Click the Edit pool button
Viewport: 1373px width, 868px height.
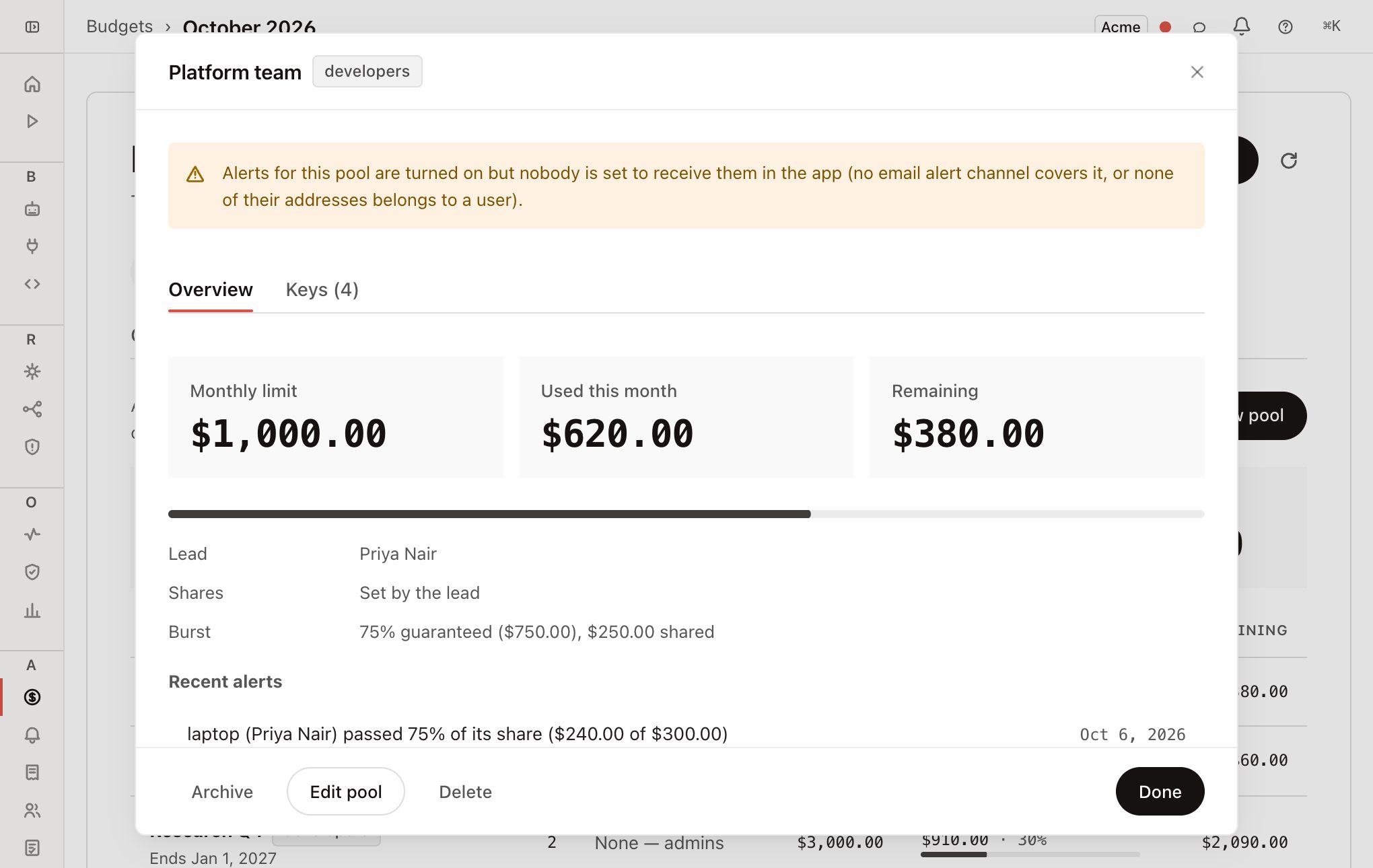coord(346,792)
